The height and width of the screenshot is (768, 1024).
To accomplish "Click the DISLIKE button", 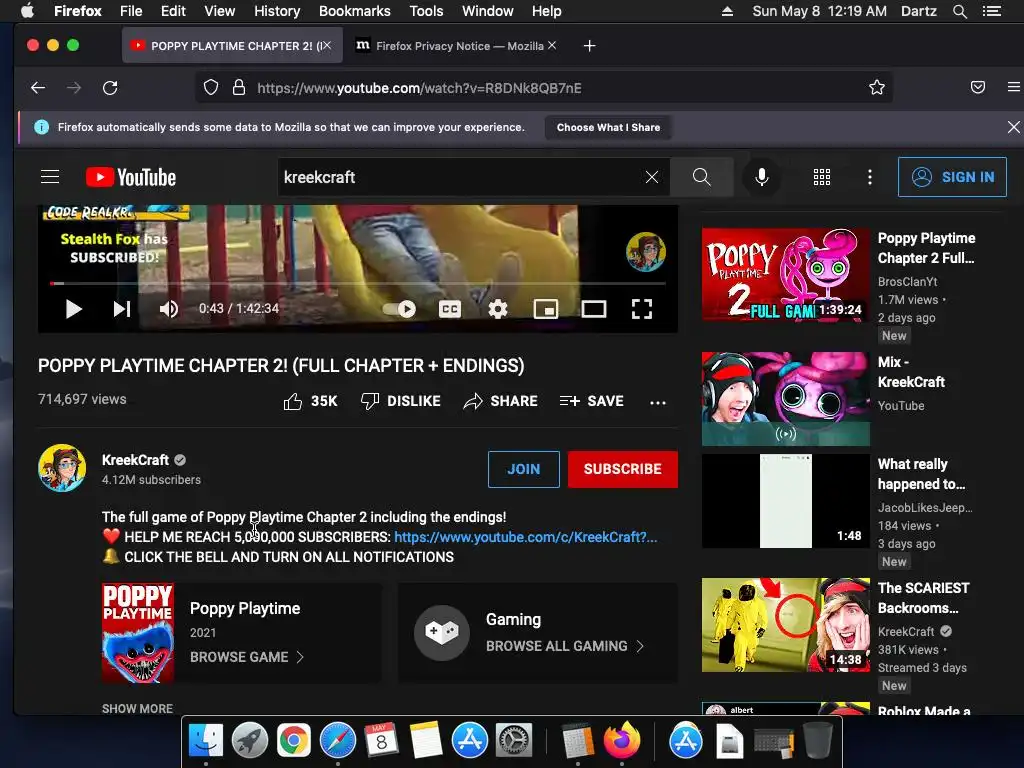I will point(400,401).
